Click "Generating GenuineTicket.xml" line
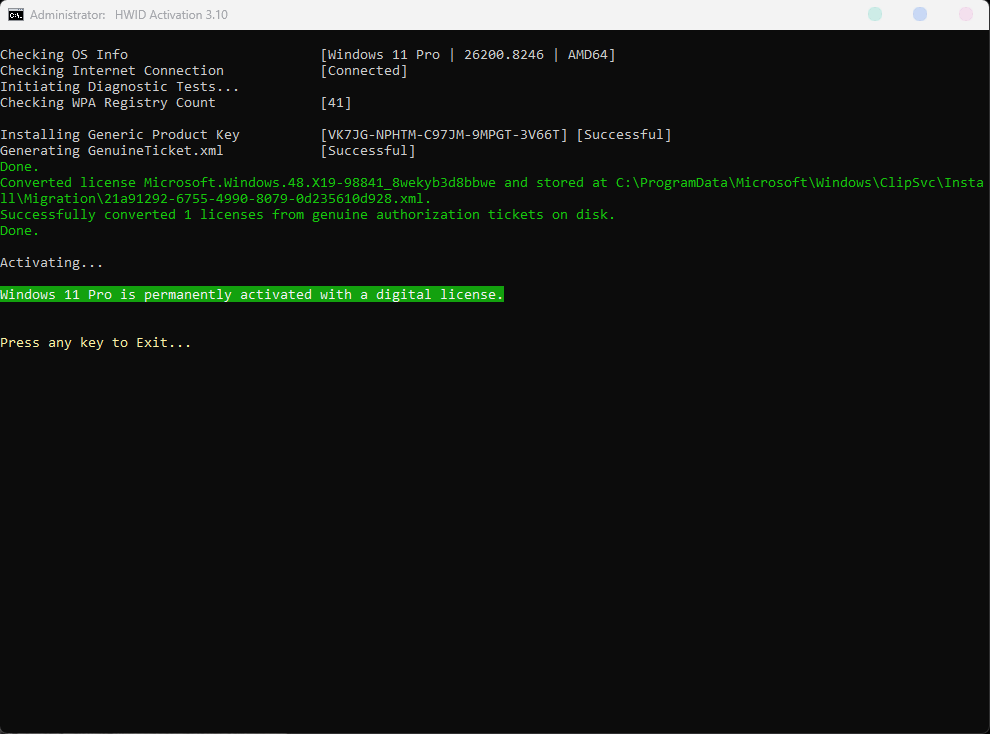Screen dimensions: 990x734 tap(112, 151)
